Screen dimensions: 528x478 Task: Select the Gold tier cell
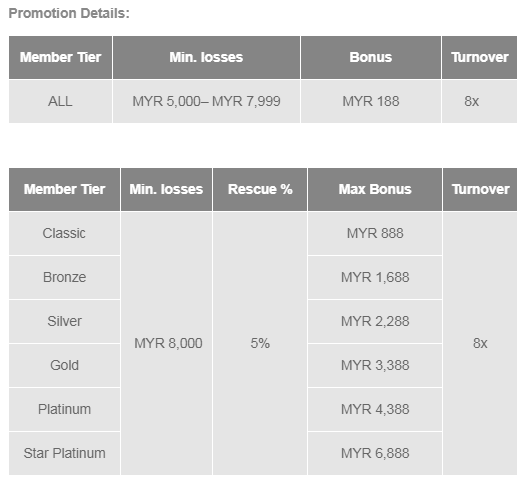64,365
